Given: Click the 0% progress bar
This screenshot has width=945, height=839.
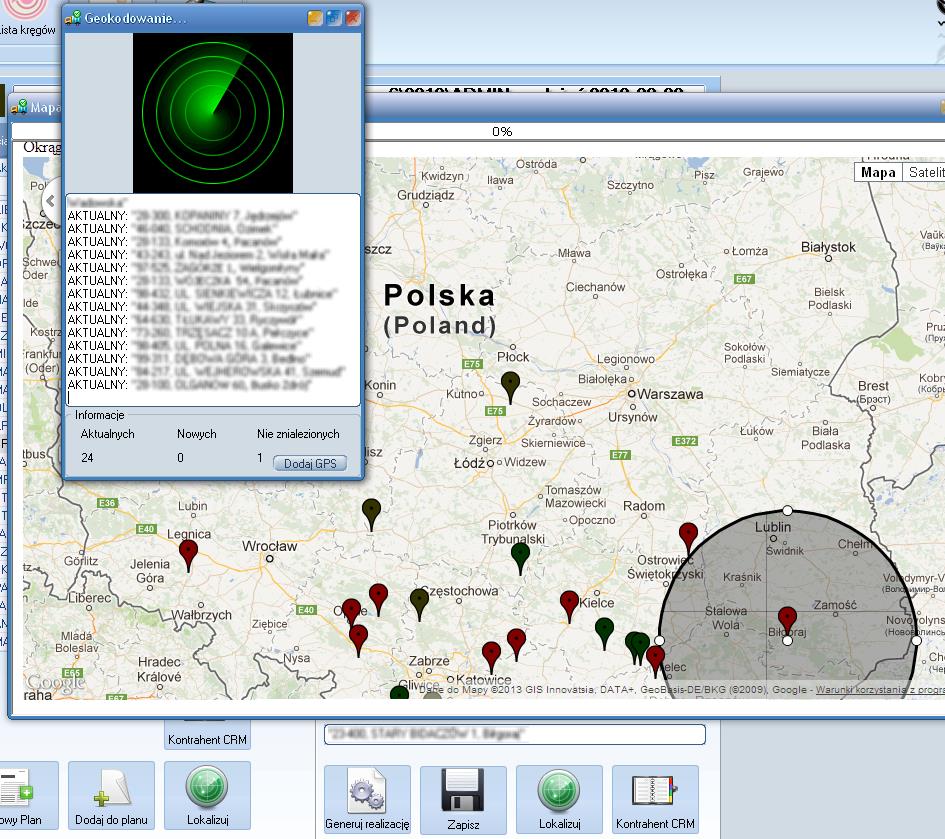Looking at the screenshot, I should 502,131.
